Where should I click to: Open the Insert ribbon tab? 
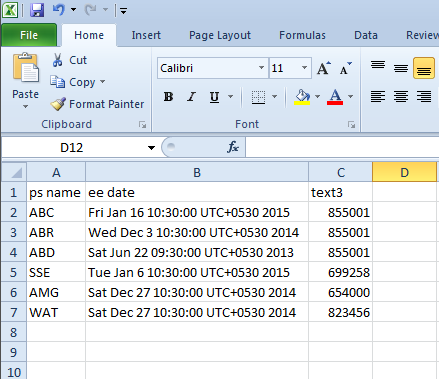[146, 35]
